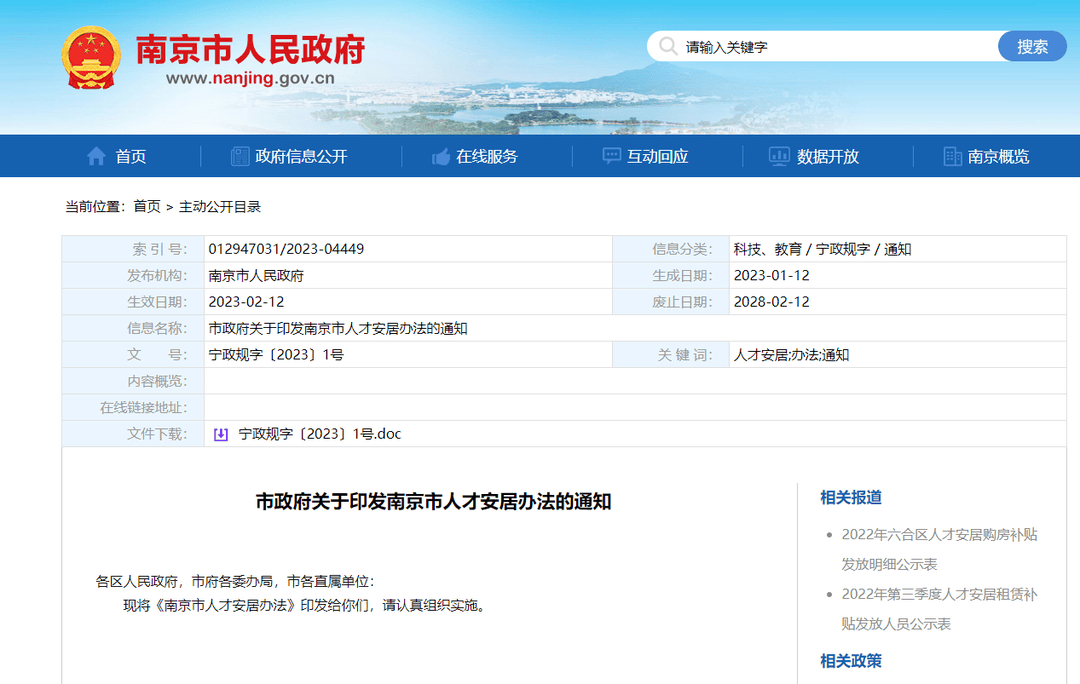Click the 在线服务 thumbs-up icon
The width and height of the screenshot is (1080, 684).
coord(441,156)
